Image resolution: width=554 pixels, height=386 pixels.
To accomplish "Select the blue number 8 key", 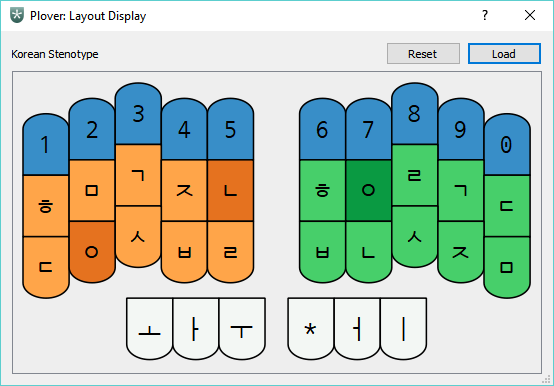I will pos(414,114).
